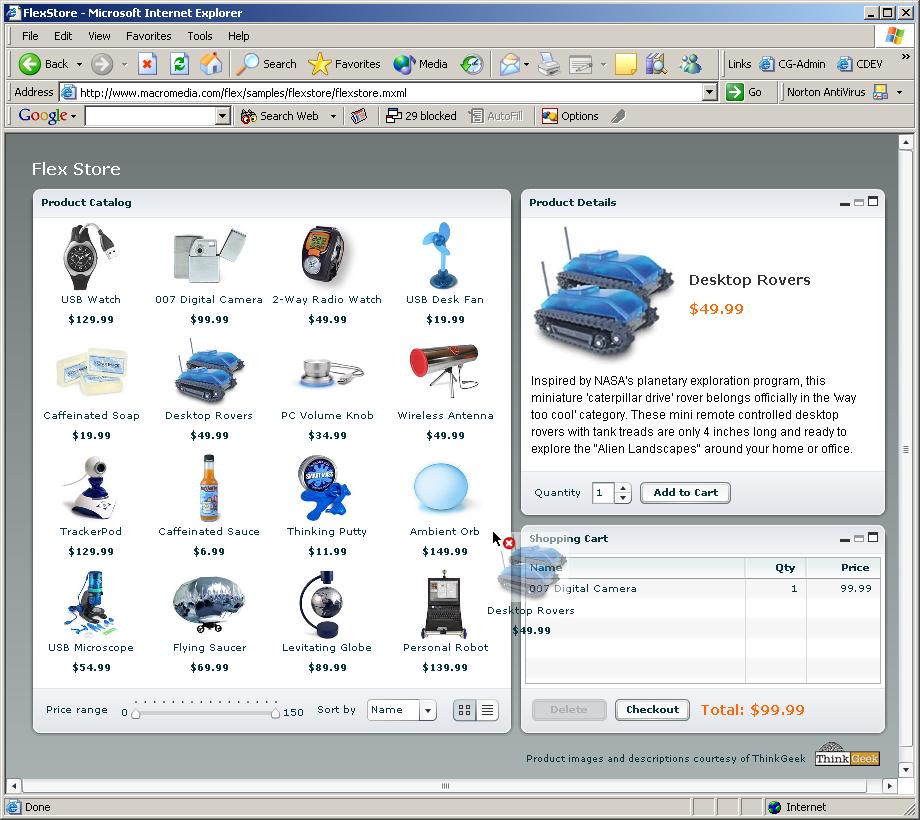Screen dimensions: 920x820
Task: Open the Edit menu
Action: [x=63, y=36]
